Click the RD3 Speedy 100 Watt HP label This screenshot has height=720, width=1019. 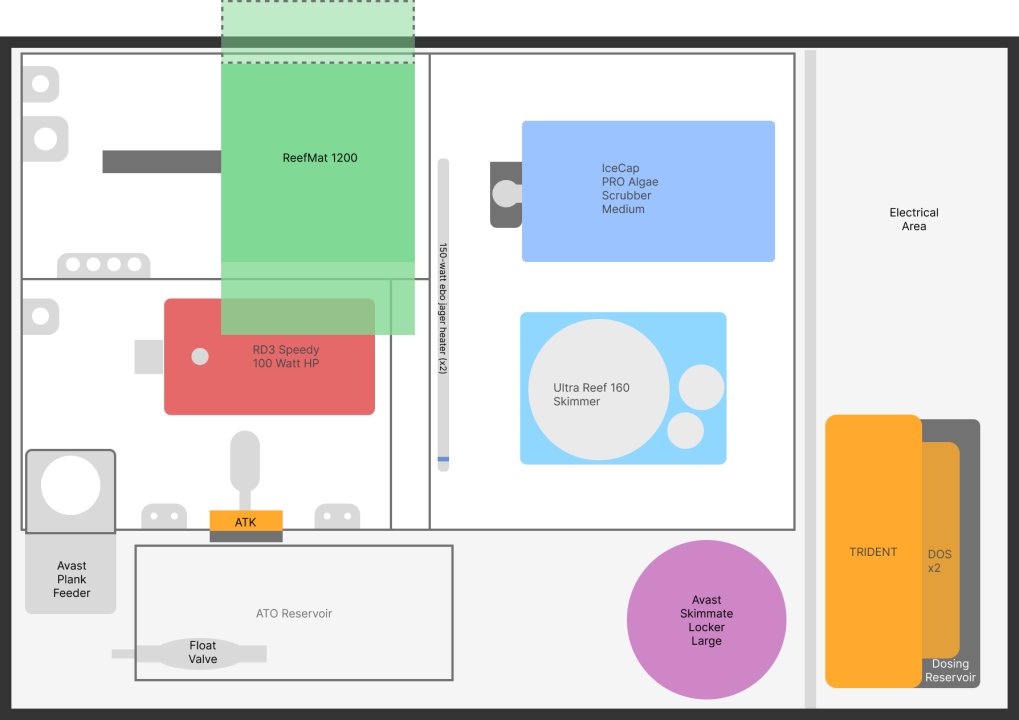(x=286, y=357)
